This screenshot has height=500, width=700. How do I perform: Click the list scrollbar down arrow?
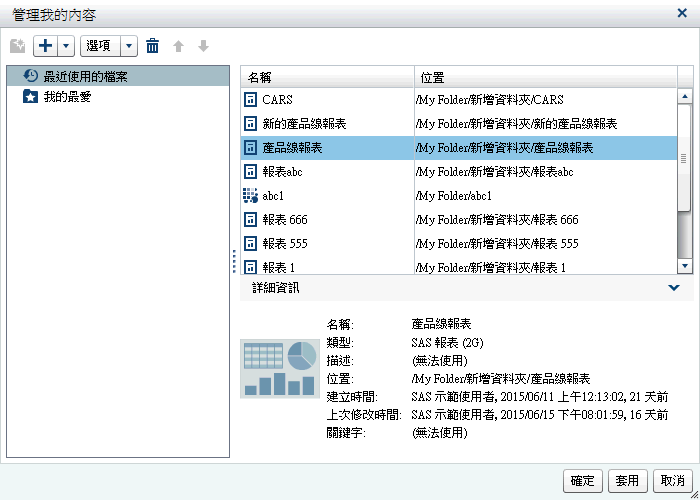[x=685, y=265]
